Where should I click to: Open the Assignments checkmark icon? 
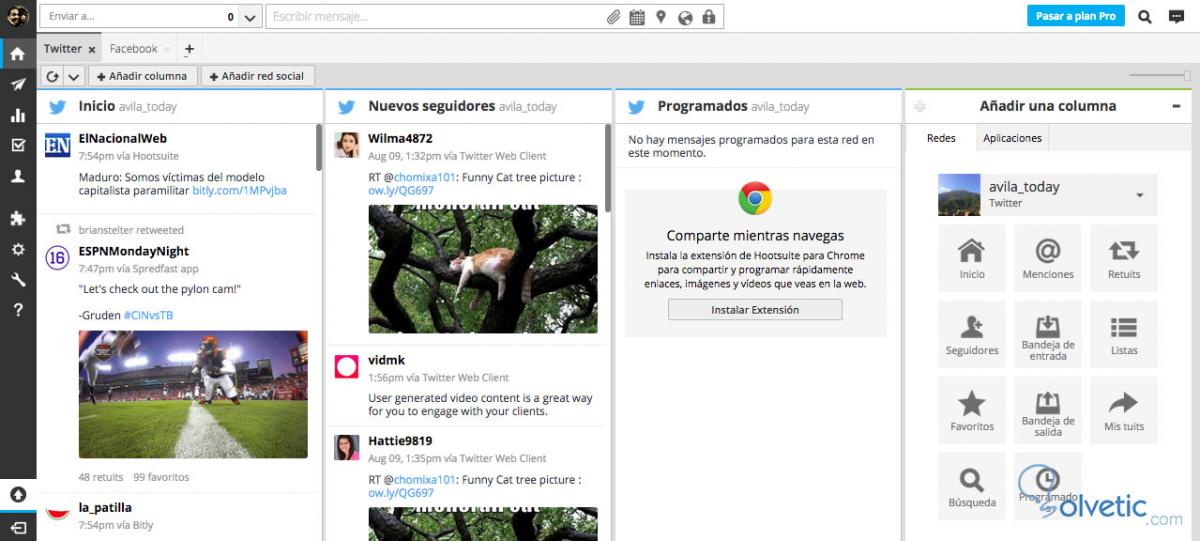[17, 145]
